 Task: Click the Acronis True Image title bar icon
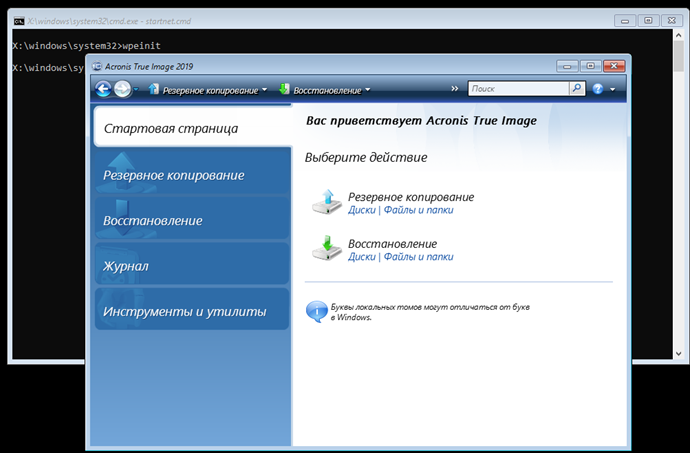coord(98,67)
